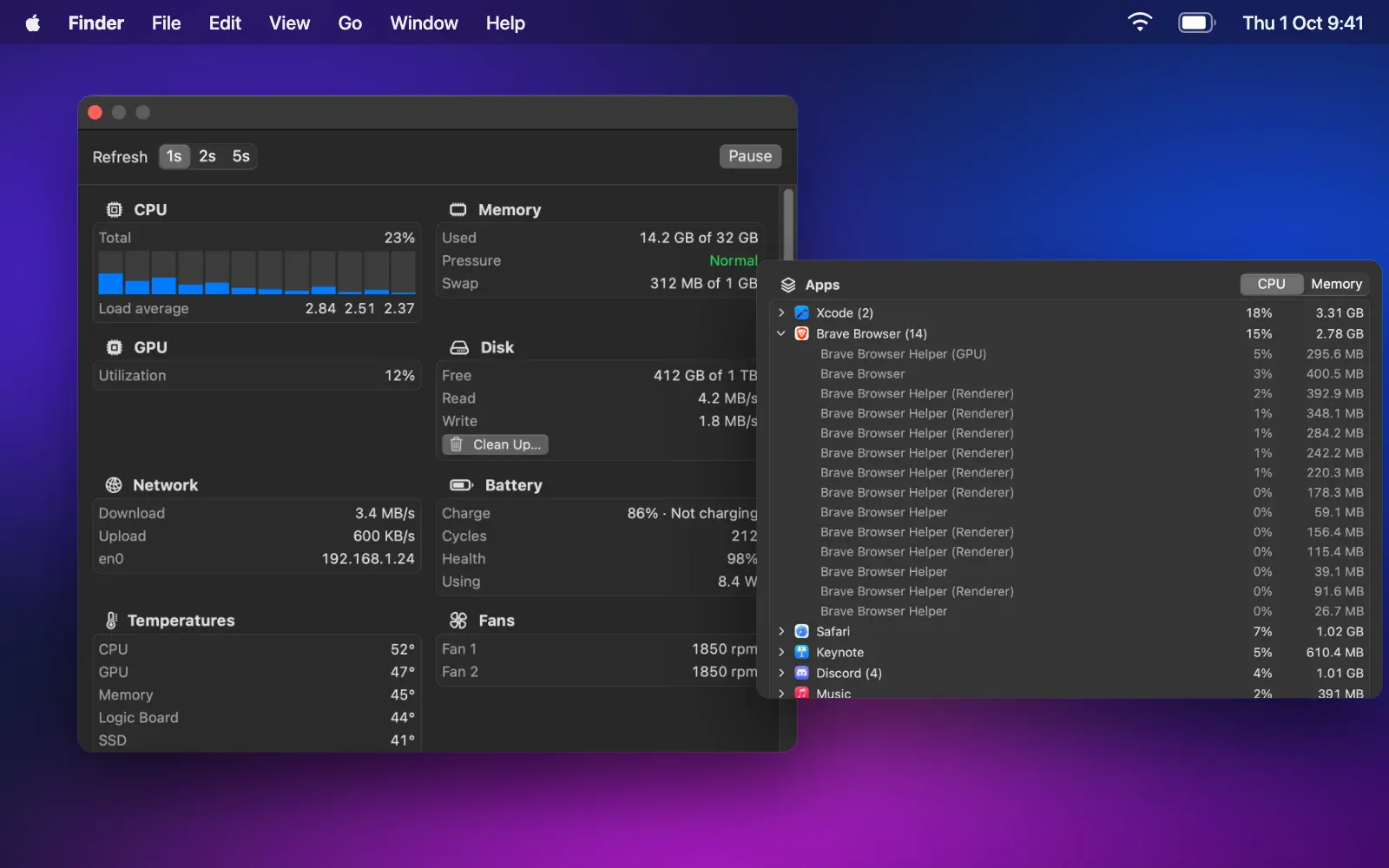The width and height of the screenshot is (1389, 868).
Task: Click the Fans icon
Action: [458, 621]
